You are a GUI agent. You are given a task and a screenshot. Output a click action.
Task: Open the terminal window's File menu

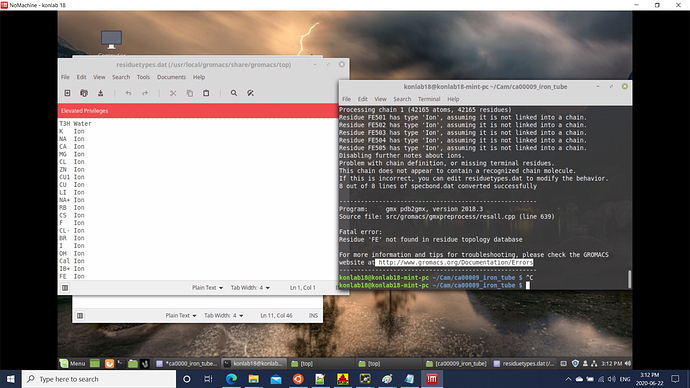coord(346,99)
